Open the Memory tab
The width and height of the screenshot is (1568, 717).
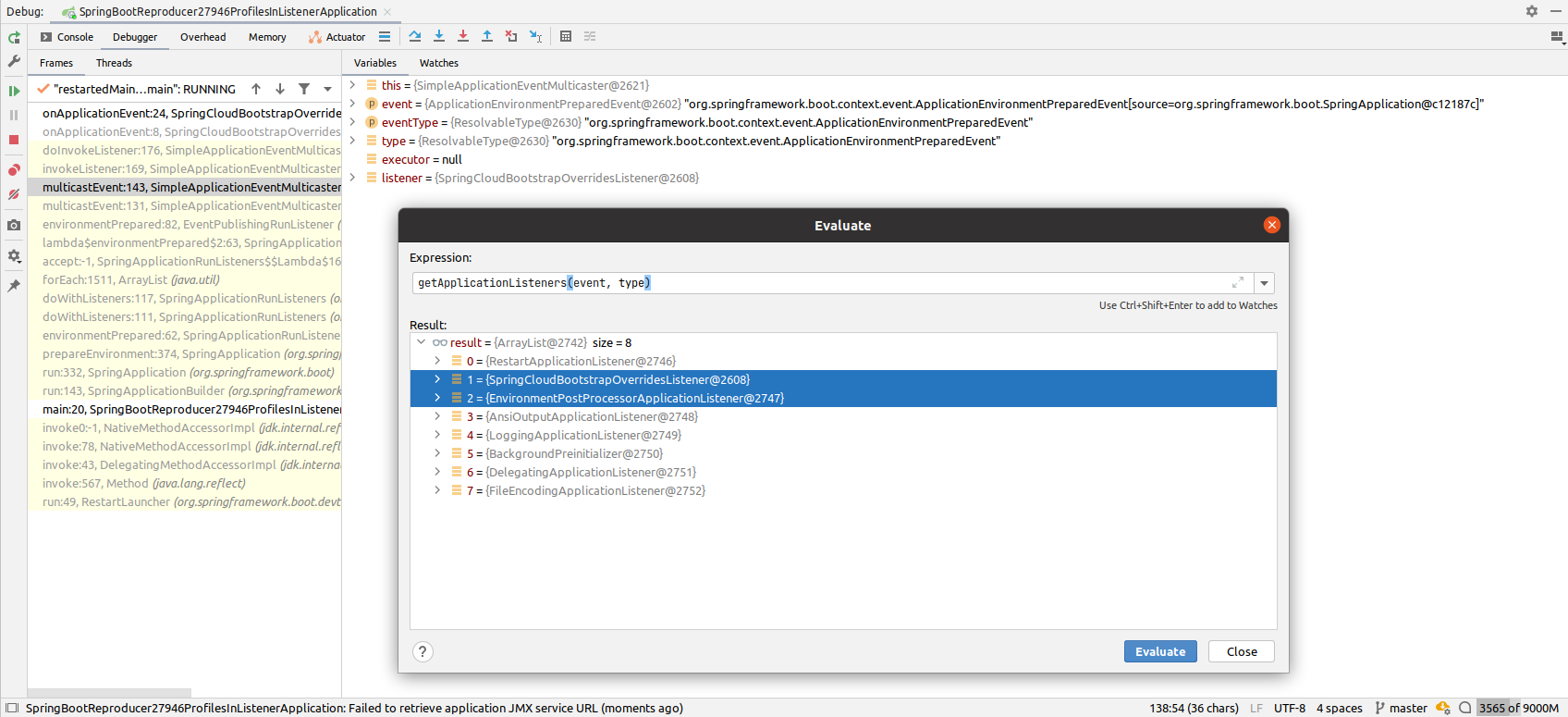click(x=267, y=37)
